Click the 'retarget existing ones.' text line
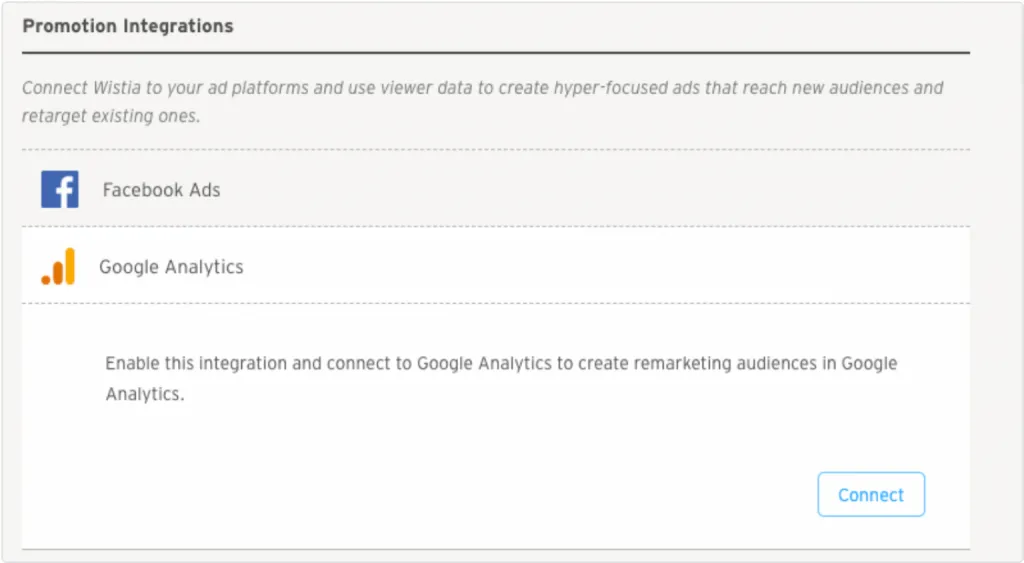Screen dimensions: 1024x563 [x=111, y=116]
